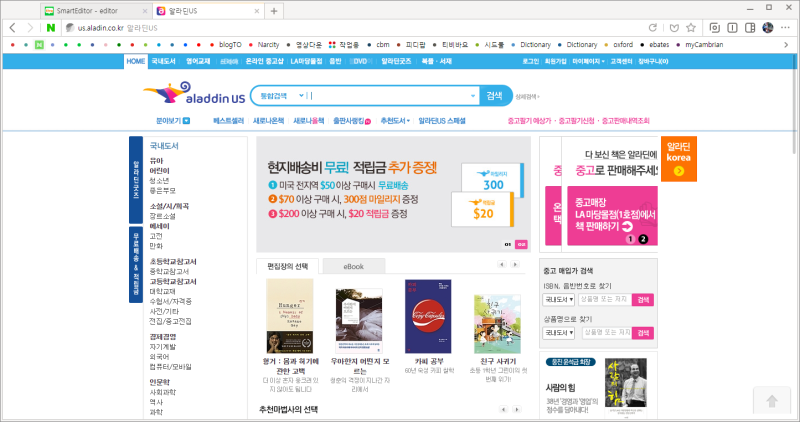Reload the page with refresh icon

(x=653, y=28)
